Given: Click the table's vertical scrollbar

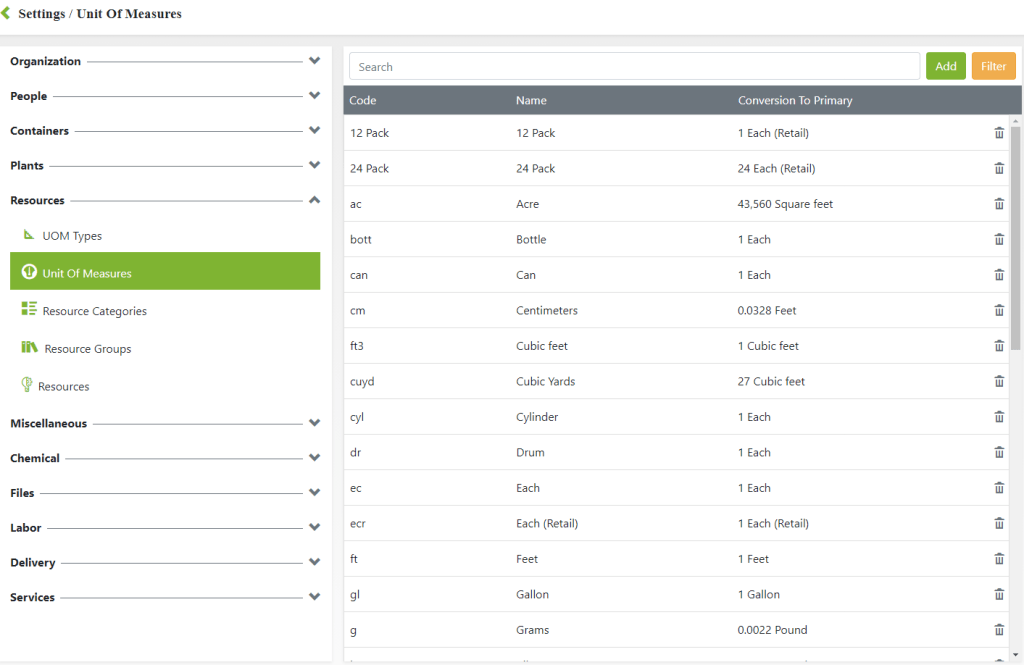Looking at the screenshot, I should (x=1016, y=240).
